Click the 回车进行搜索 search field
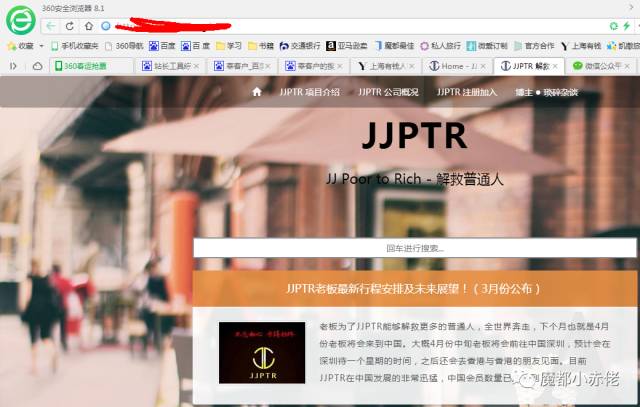 [415, 248]
